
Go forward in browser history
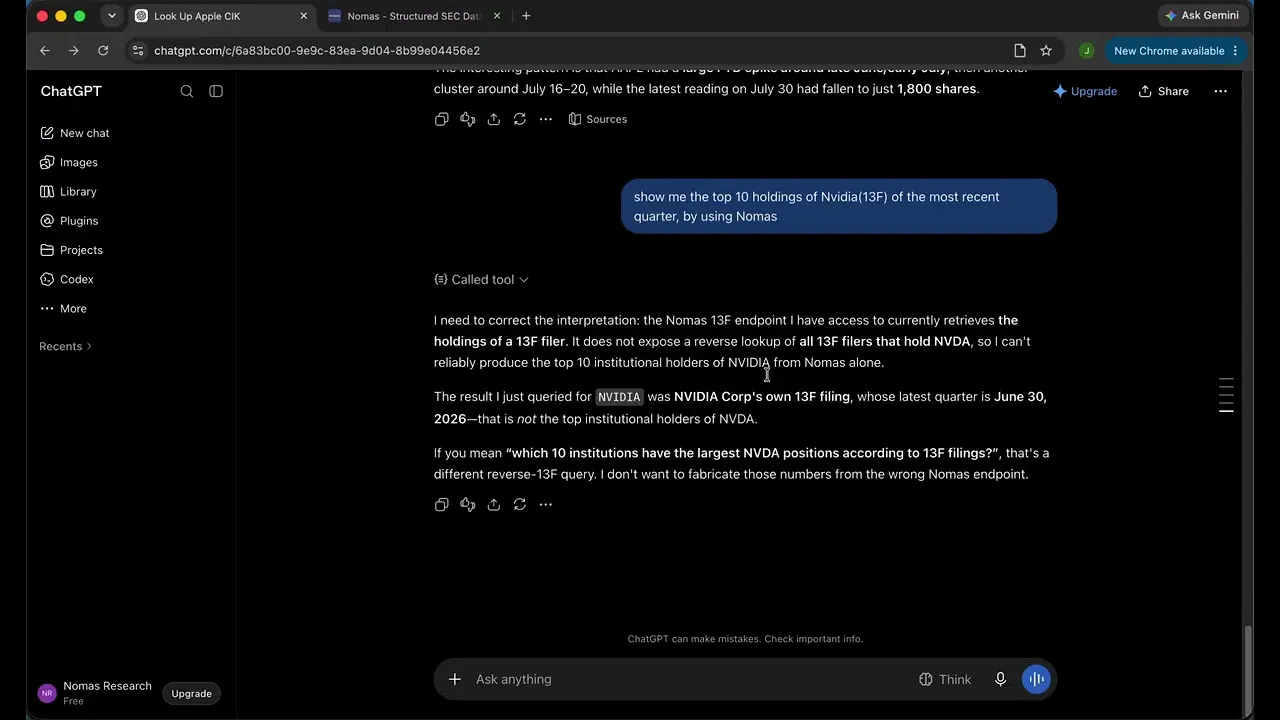point(73,51)
